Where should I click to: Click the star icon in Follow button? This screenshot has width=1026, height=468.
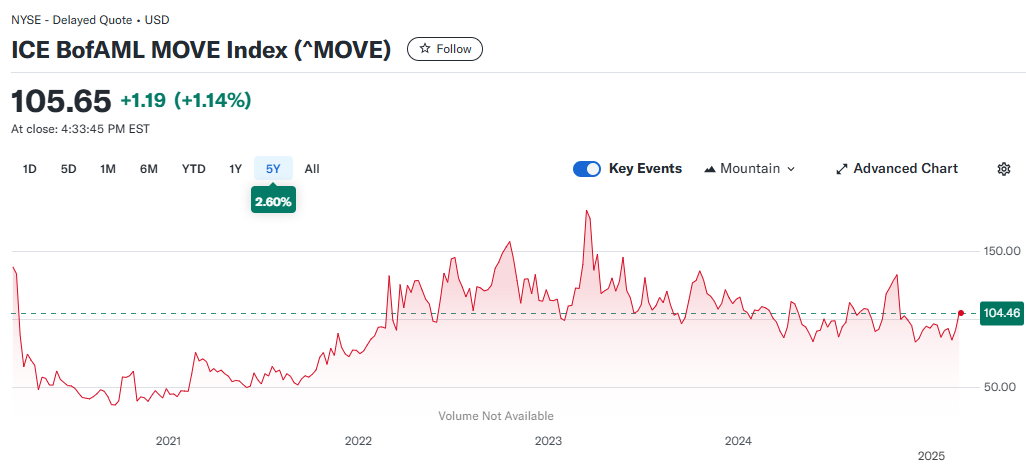[425, 49]
